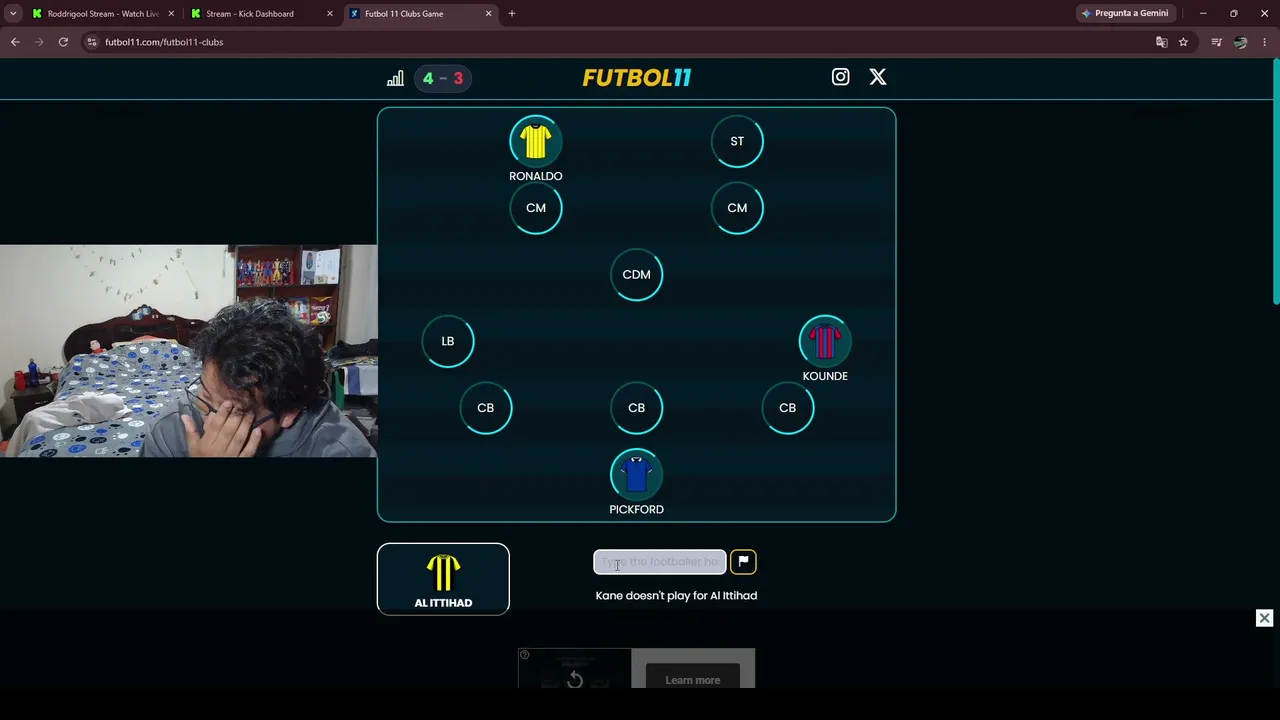
Task: Open the Chrome profile avatar
Action: (x=1240, y=42)
